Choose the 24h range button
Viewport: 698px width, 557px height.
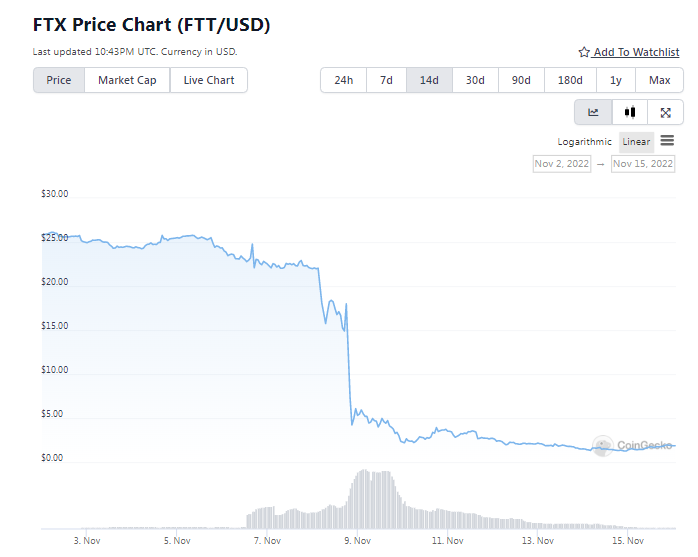click(x=344, y=80)
